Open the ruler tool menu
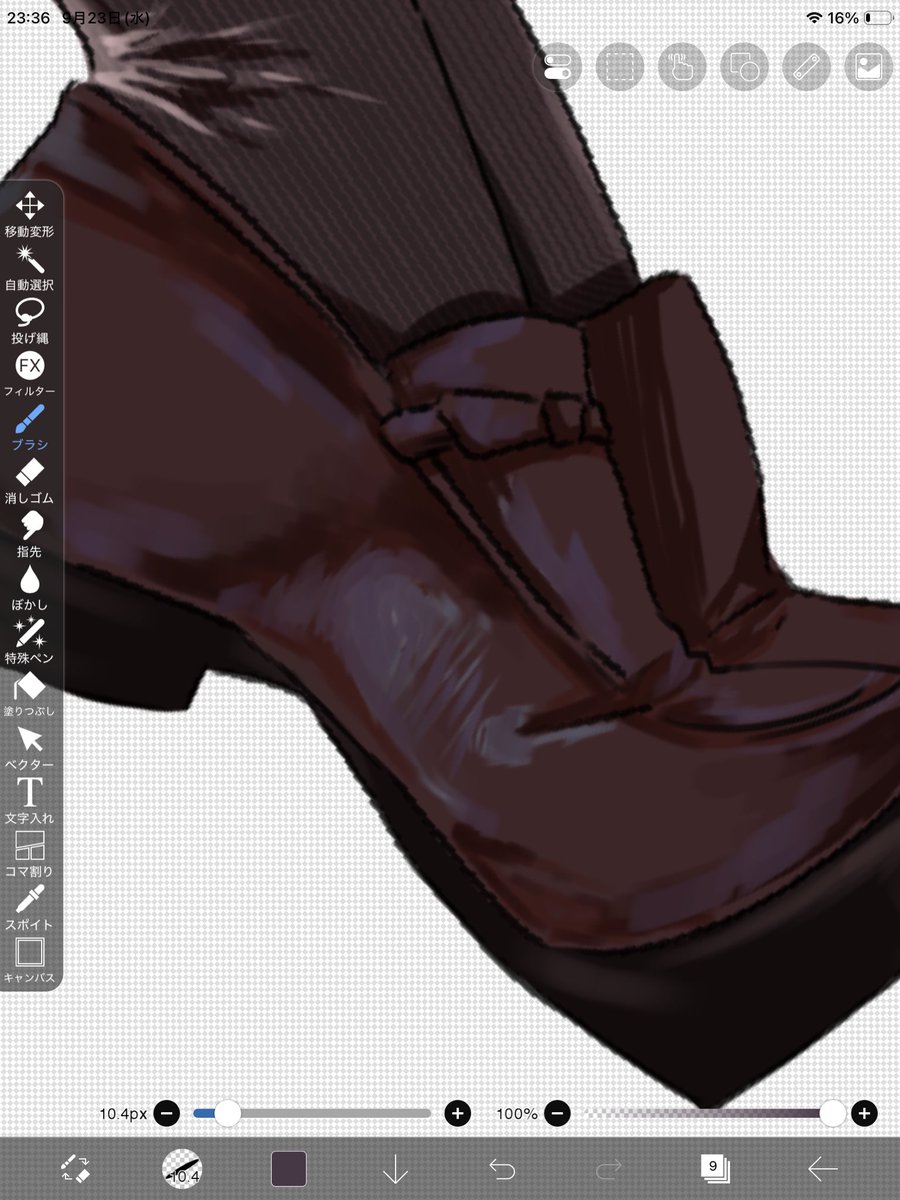900x1200 pixels. click(806, 67)
